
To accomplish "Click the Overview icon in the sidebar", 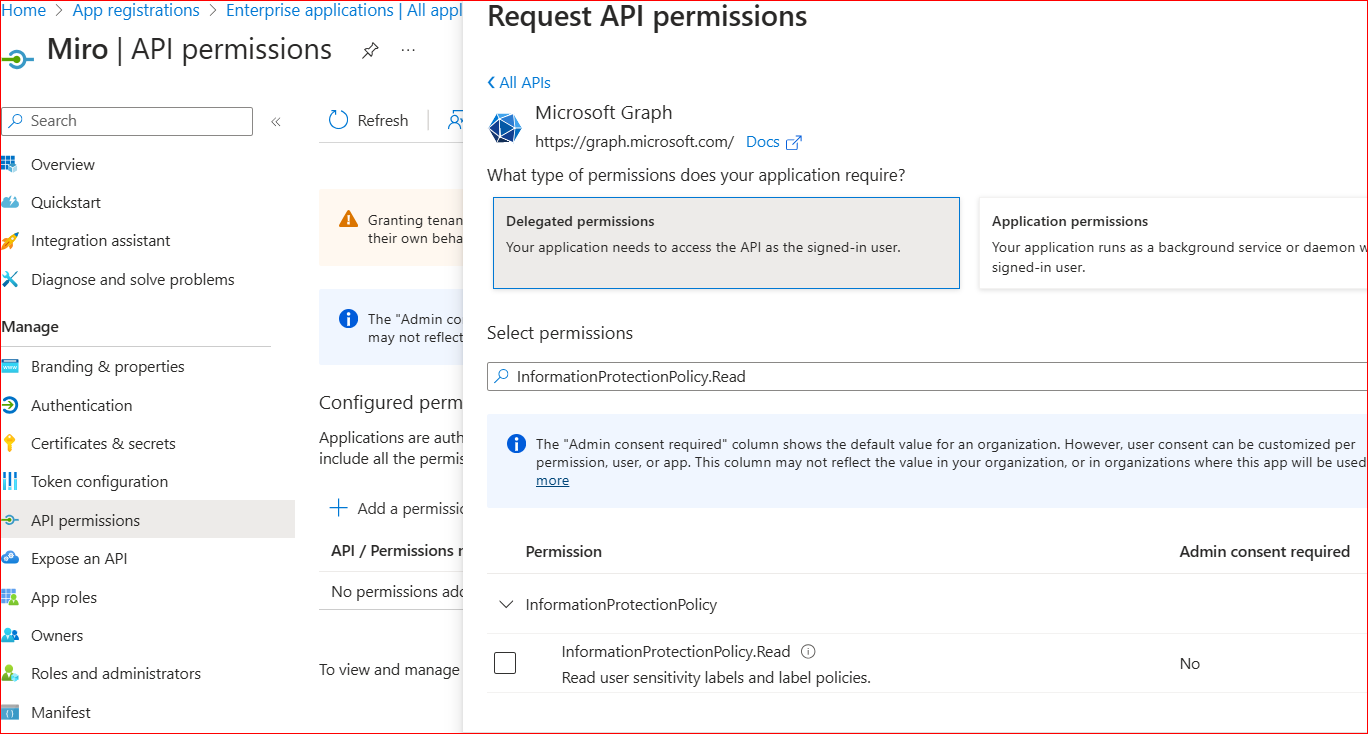I will tap(10, 164).
